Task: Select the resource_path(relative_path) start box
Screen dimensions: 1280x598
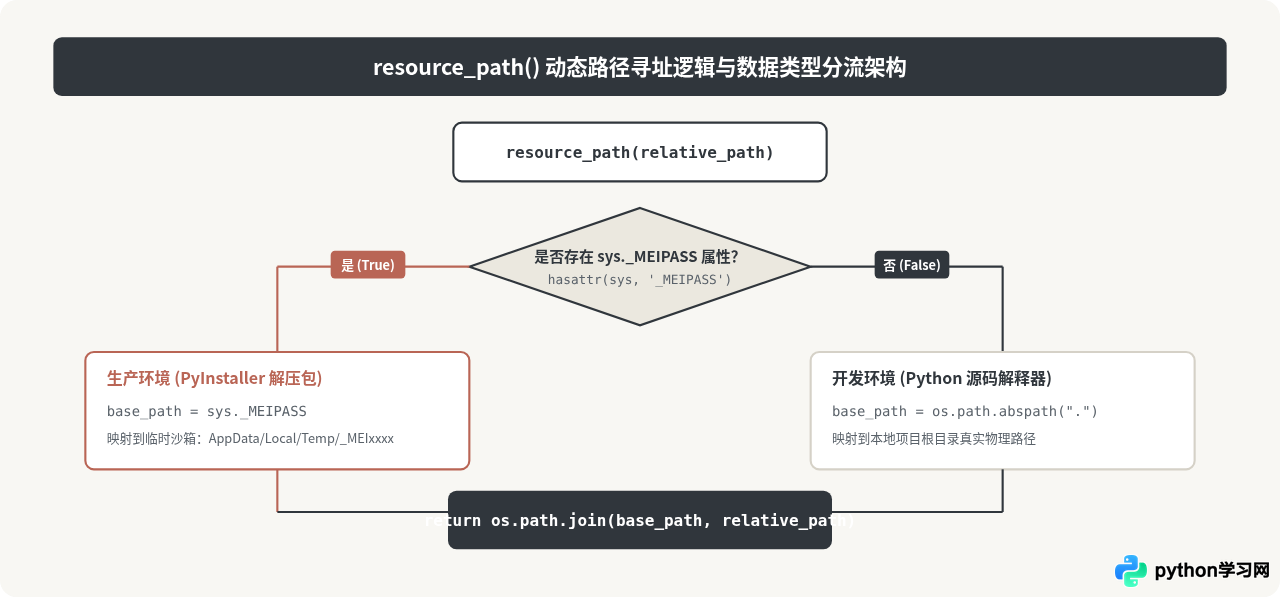Action: pos(640,152)
